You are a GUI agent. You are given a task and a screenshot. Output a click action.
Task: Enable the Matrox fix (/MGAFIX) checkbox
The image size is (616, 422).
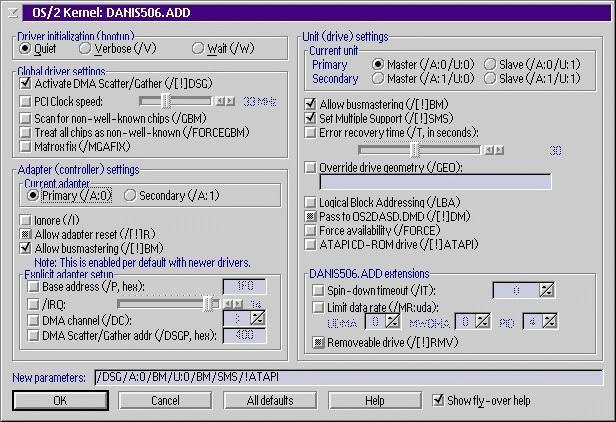point(26,147)
